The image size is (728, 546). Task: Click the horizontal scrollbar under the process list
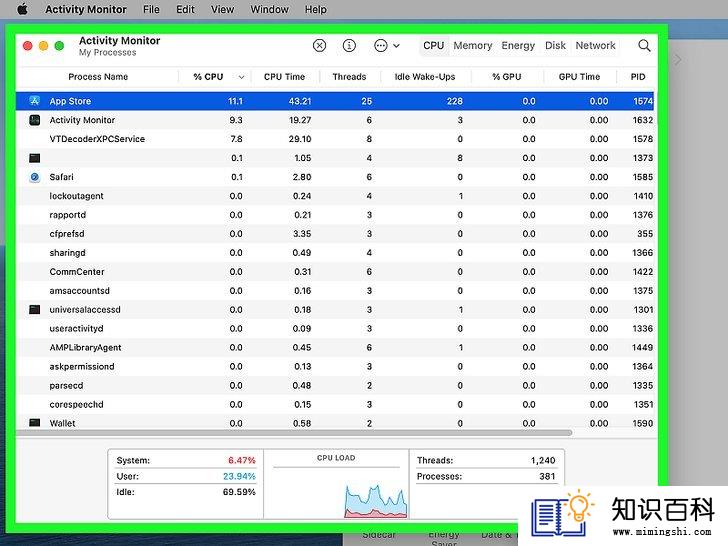pyautogui.click(x=294, y=433)
